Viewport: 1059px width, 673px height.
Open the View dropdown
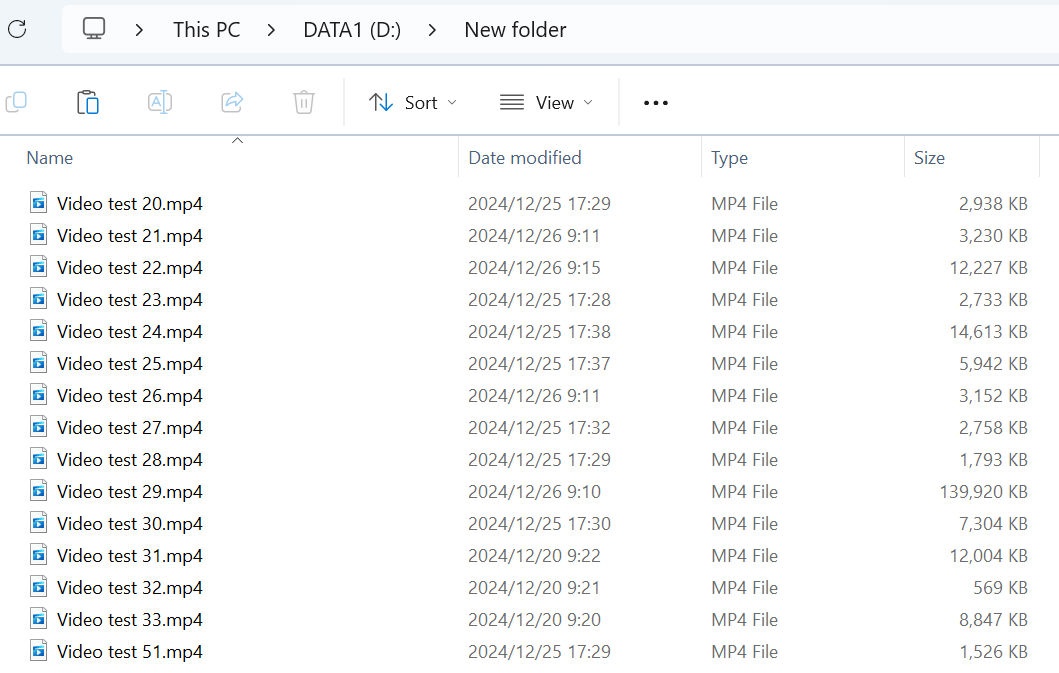click(546, 103)
